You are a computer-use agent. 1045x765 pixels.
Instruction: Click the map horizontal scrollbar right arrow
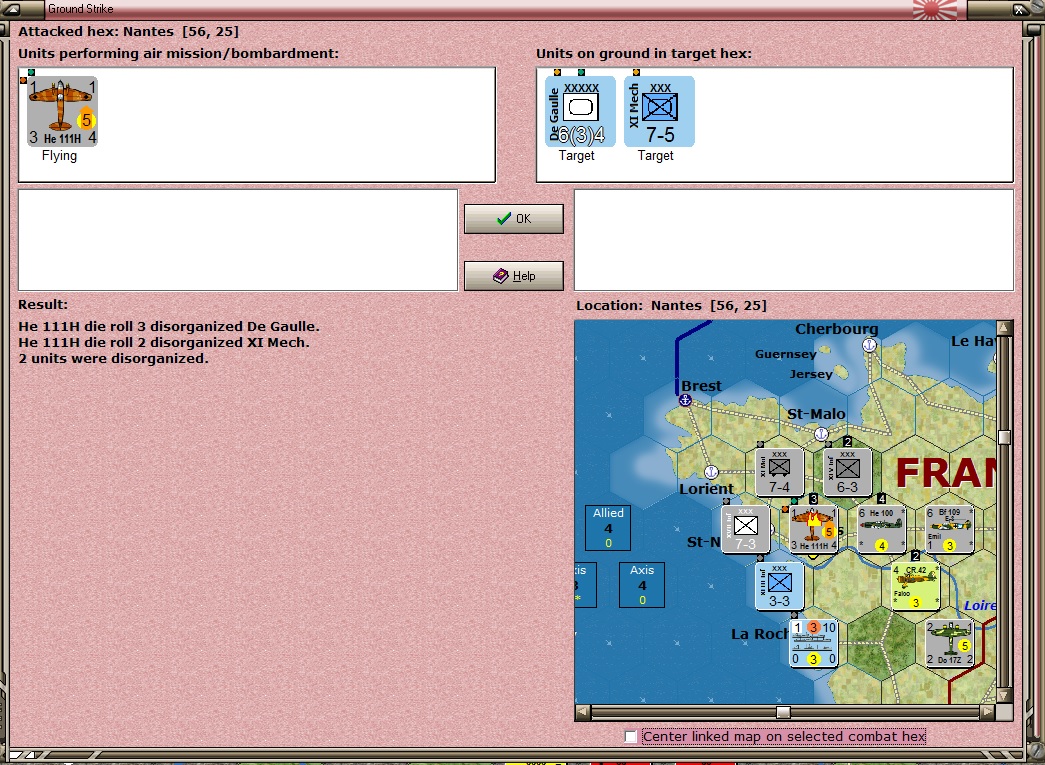(988, 712)
